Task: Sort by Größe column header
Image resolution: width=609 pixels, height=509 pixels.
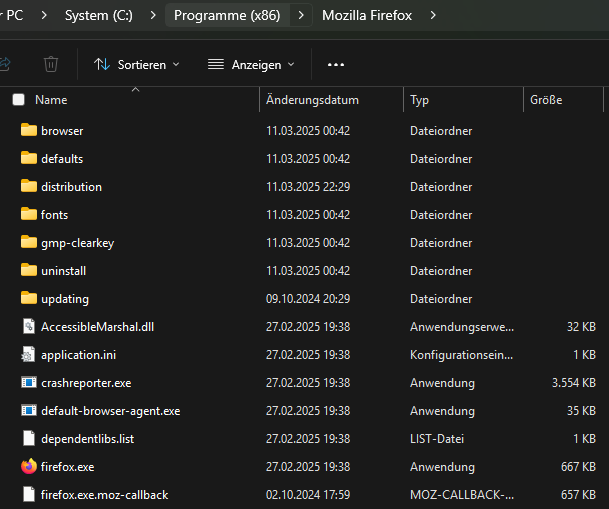Action: click(x=546, y=100)
